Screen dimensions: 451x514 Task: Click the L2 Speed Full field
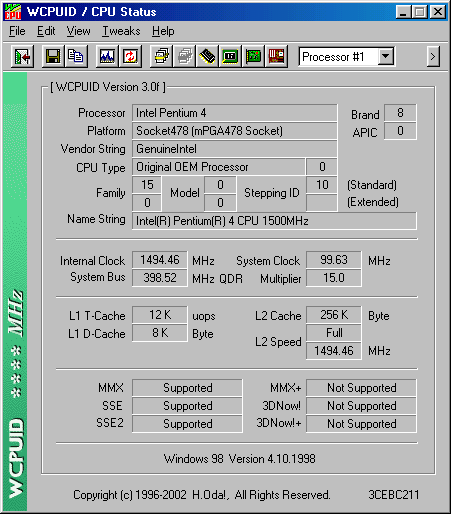tap(334, 333)
